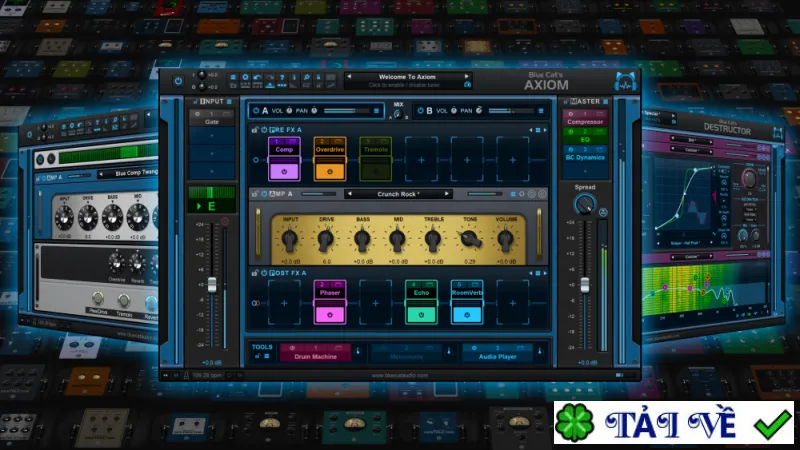Click to enable/disable tuner text
The height and width of the screenshot is (450, 800).
pyautogui.click(x=404, y=85)
